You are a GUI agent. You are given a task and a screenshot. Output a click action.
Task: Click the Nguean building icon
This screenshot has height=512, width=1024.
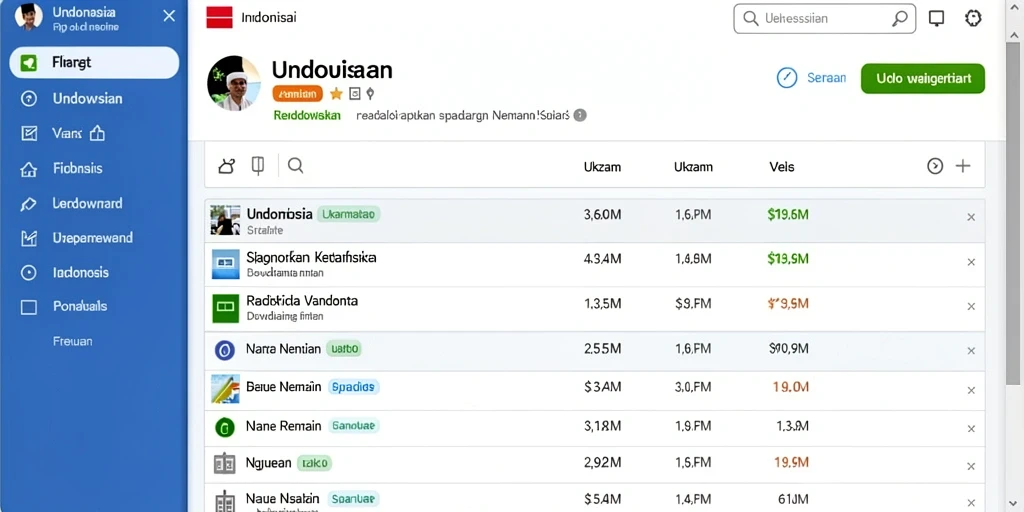point(225,464)
